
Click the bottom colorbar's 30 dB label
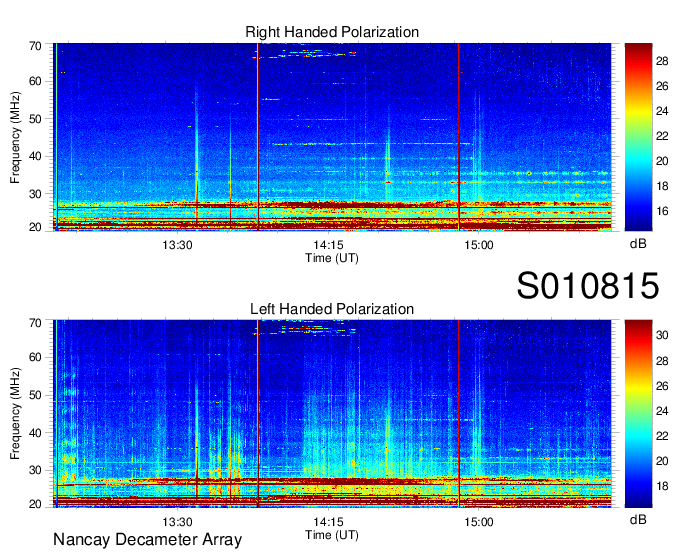coord(662,335)
